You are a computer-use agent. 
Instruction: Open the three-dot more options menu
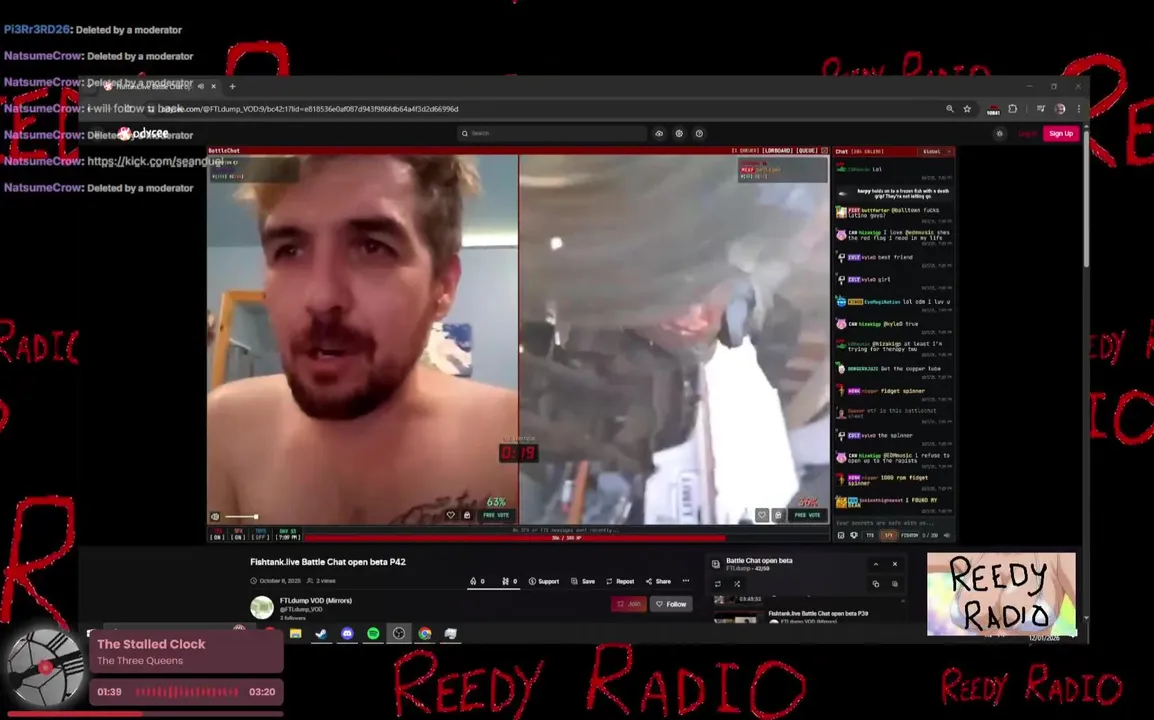686,581
